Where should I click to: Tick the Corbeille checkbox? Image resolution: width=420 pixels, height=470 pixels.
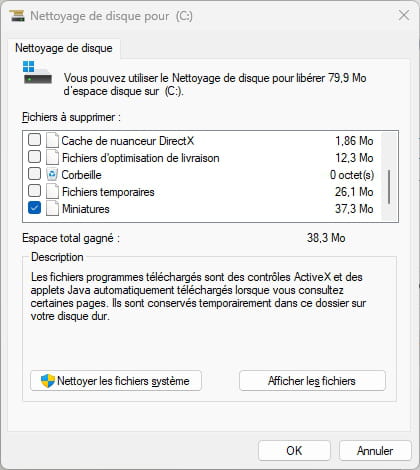(34, 174)
